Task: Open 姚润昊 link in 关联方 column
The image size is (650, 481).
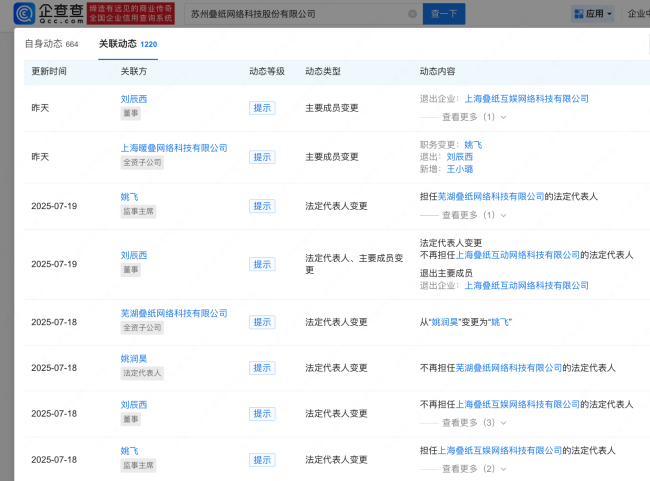Action: [x=133, y=359]
